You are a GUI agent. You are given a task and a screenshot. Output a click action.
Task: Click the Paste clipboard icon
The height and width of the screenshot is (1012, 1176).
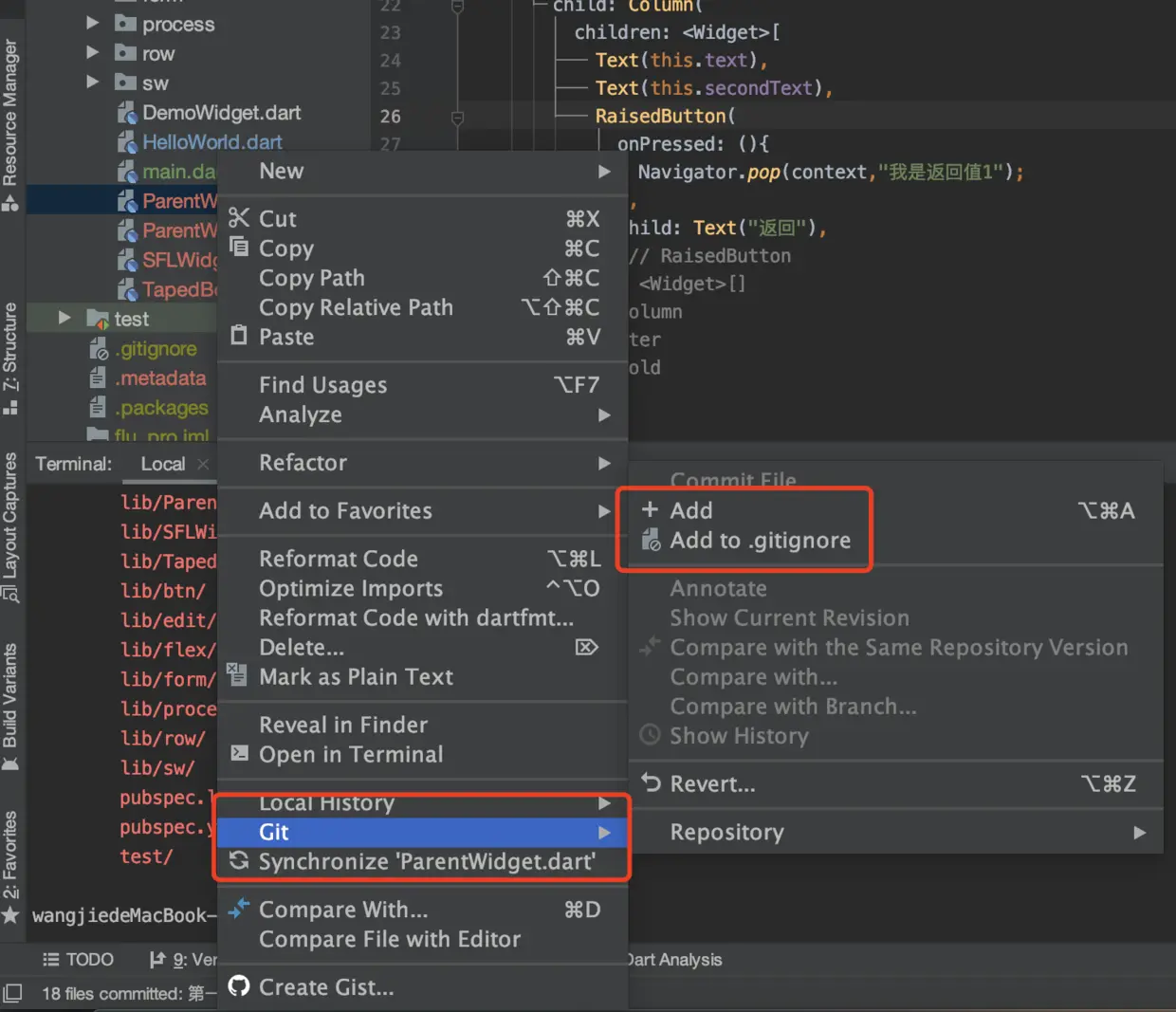point(239,336)
